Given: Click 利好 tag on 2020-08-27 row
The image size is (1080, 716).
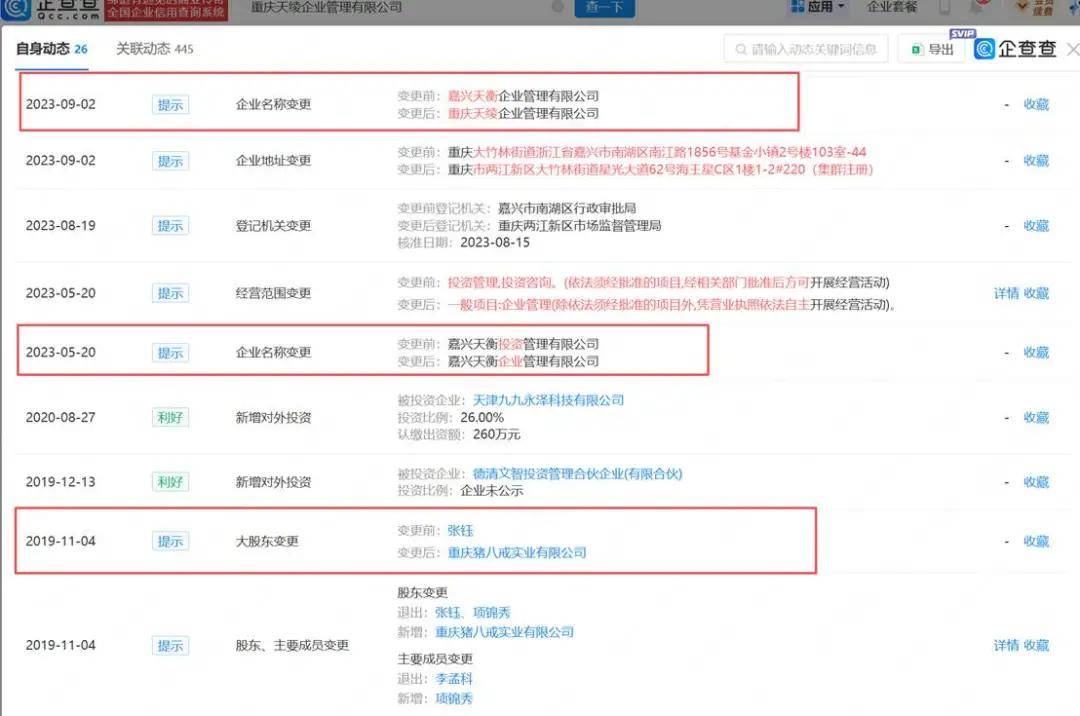Looking at the screenshot, I should click(170, 417).
